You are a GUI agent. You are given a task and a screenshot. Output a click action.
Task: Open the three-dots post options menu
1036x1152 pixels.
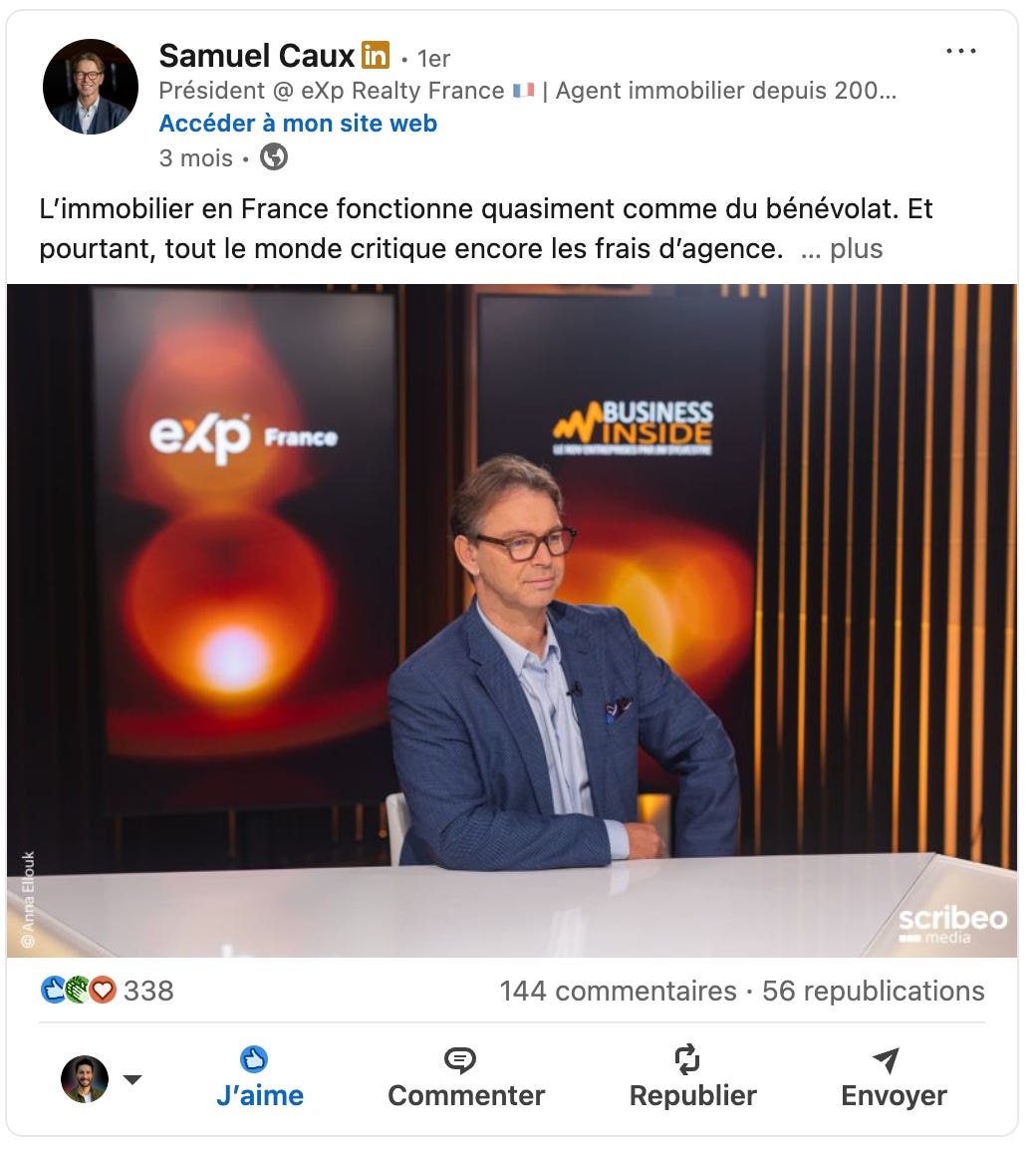point(960,51)
